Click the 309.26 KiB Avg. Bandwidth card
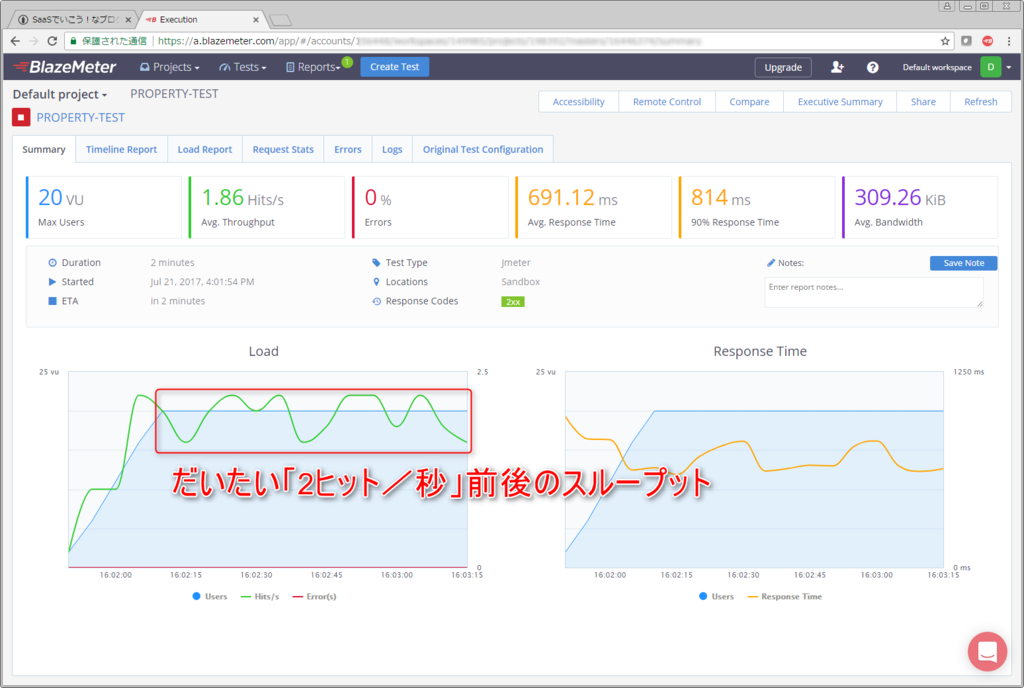This screenshot has width=1024, height=688. point(920,207)
